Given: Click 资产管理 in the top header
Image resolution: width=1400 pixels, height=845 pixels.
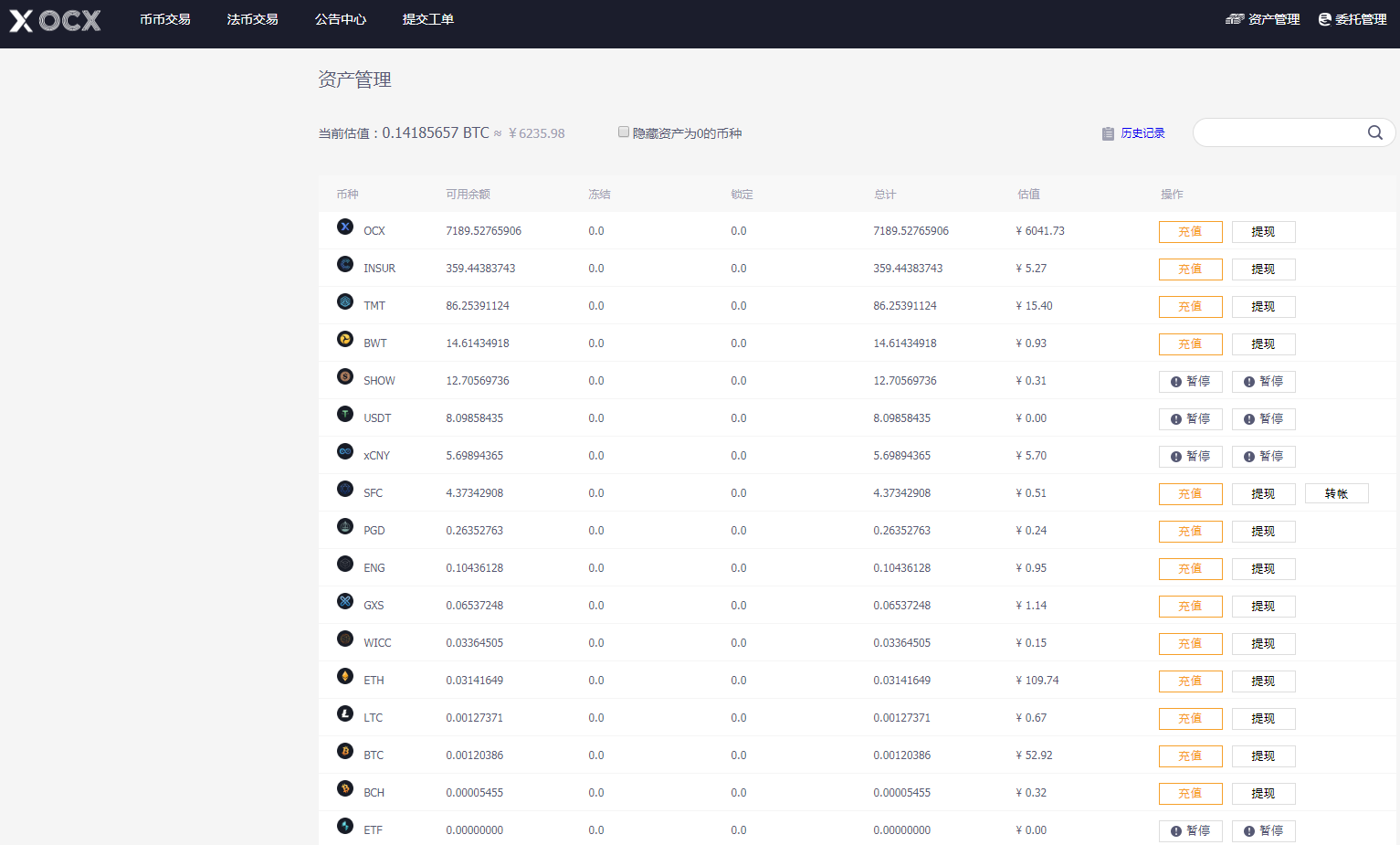Looking at the screenshot, I should 1263,19.
